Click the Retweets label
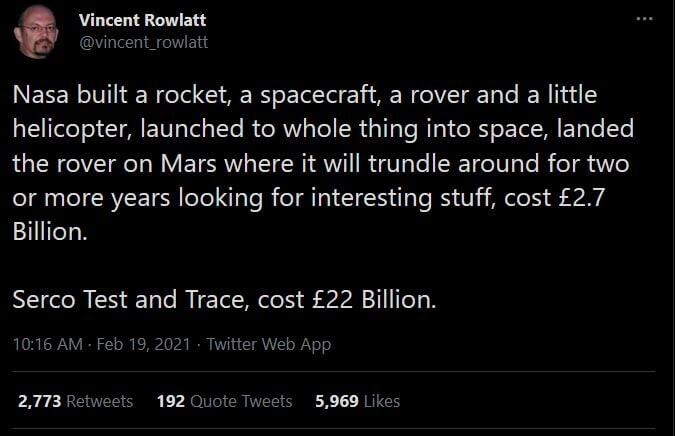675x436 pixels. pos(99,401)
